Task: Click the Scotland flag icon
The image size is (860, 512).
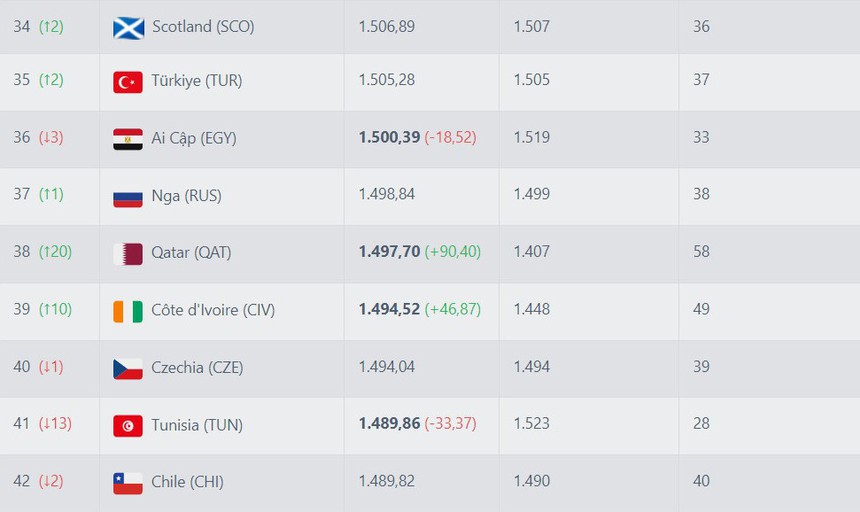Action: point(128,27)
